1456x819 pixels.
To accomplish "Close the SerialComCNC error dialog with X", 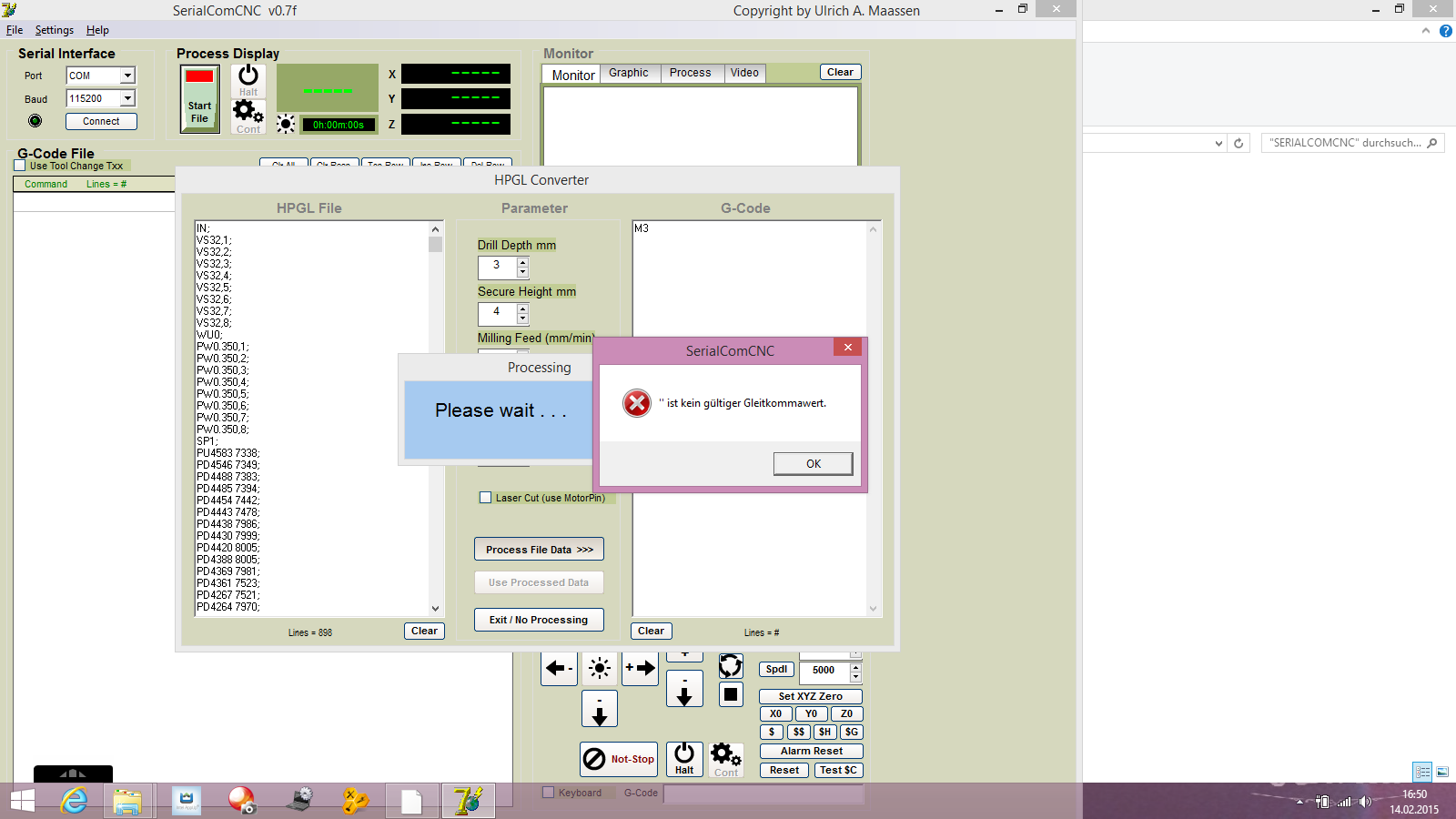I will coord(847,347).
